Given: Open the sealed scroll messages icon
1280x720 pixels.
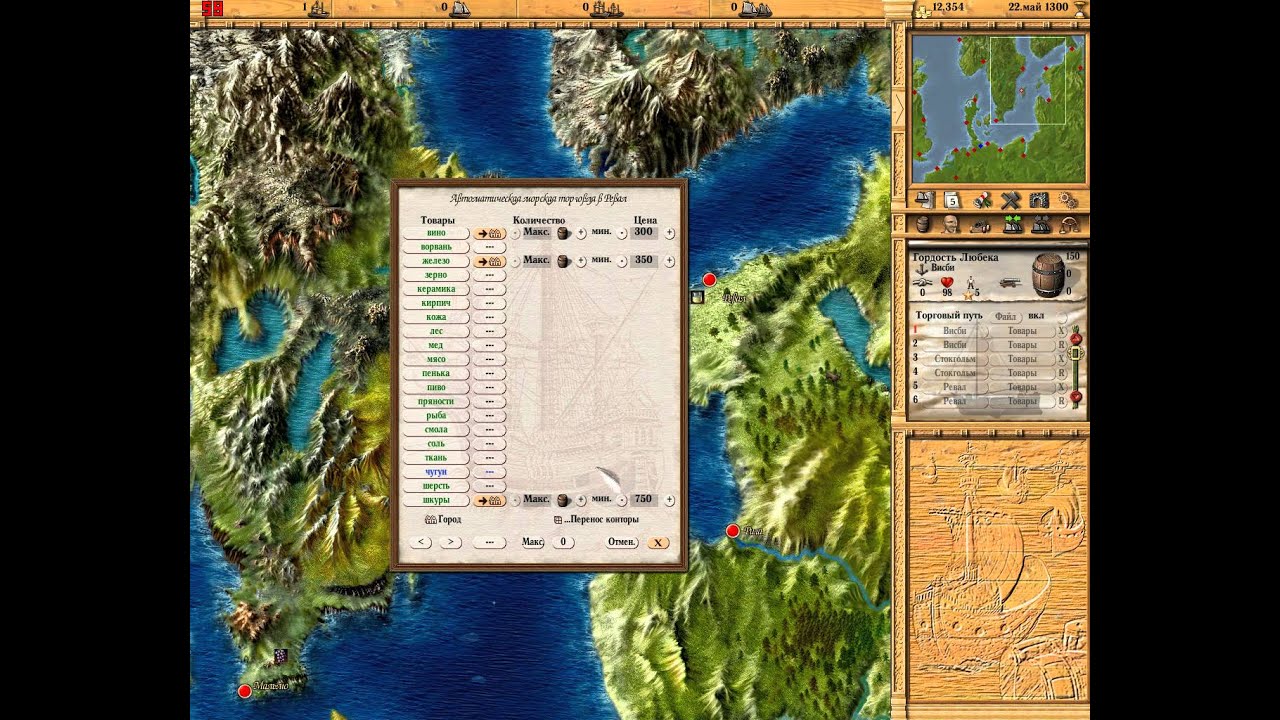Looking at the screenshot, I should coord(982,200).
